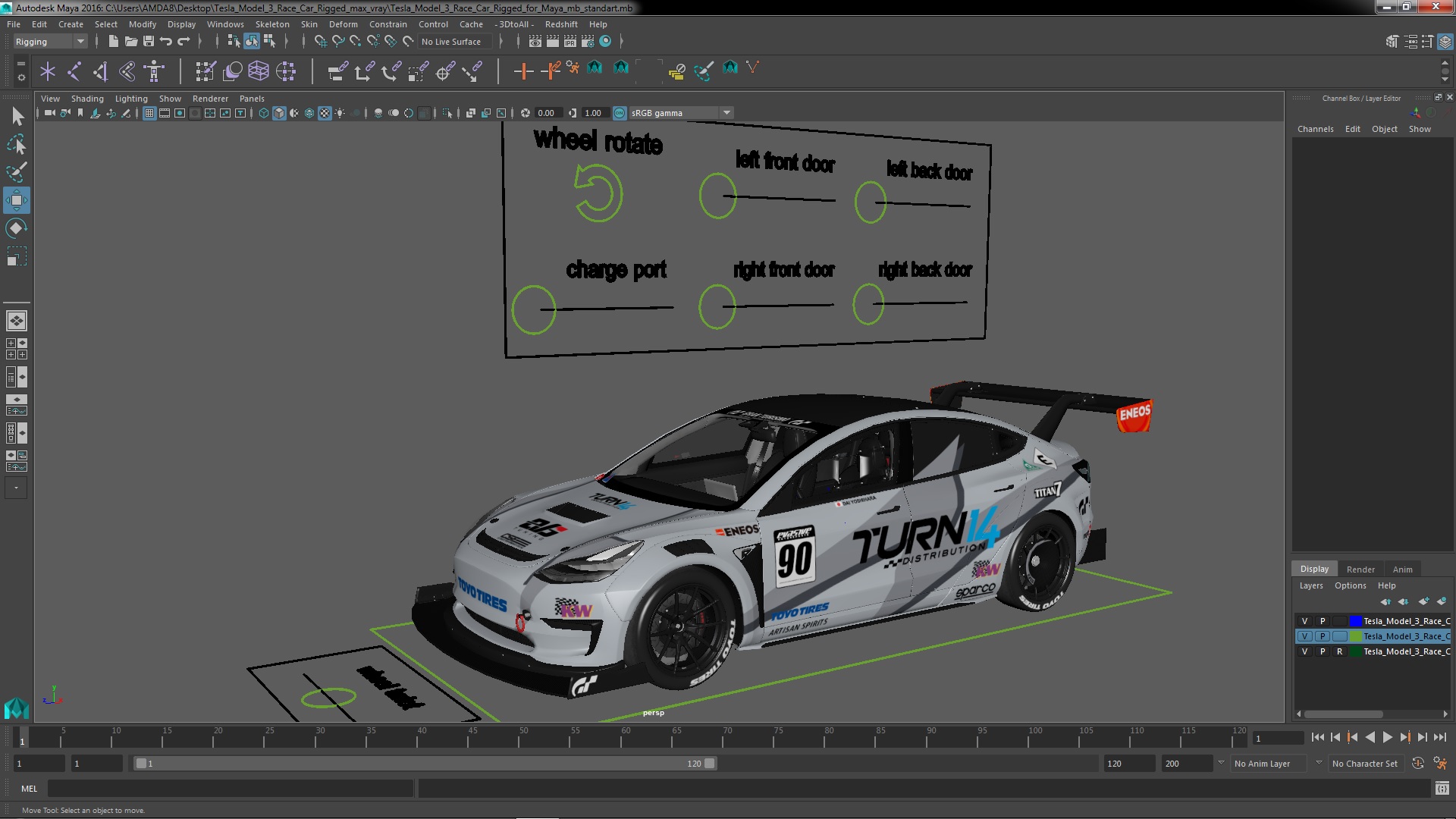Image resolution: width=1456 pixels, height=819 pixels.
Task: Click the Create Lattice shelf icon
Action: 259,72
